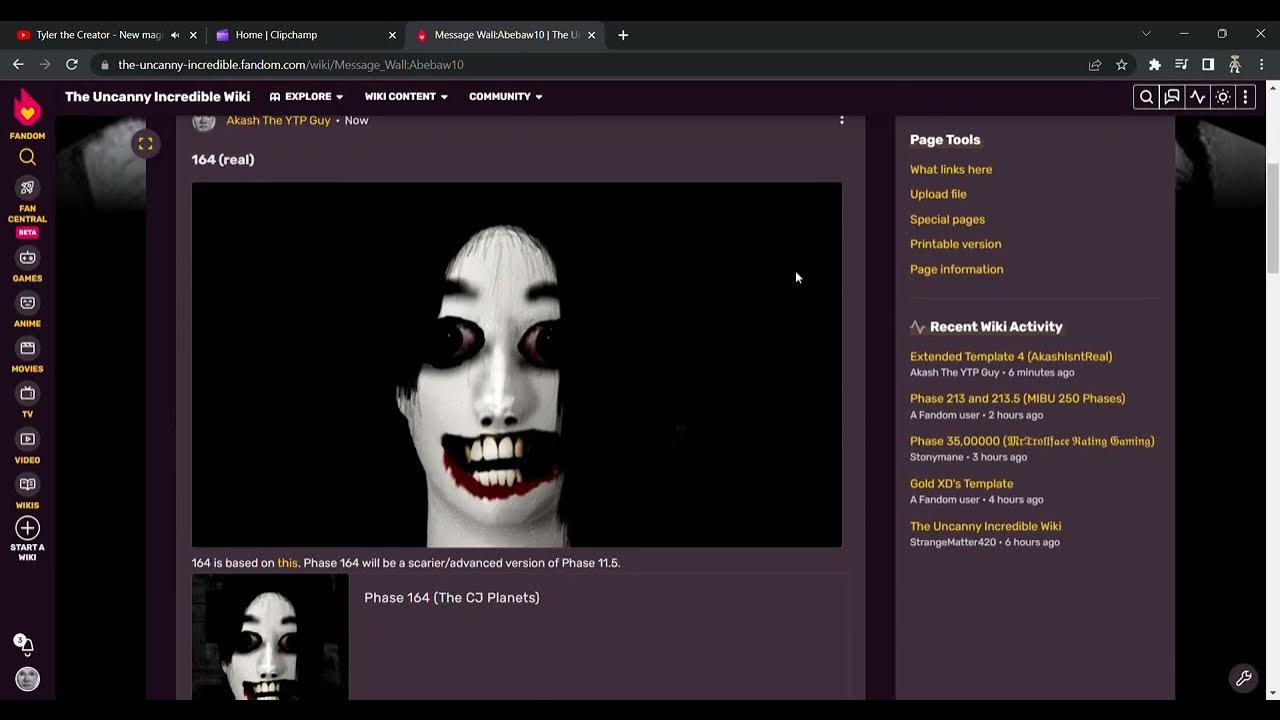This screenshot has height=720, width=1280.
Task: Open the Discuss icon in wiki header
Action: click(1172, 97)
